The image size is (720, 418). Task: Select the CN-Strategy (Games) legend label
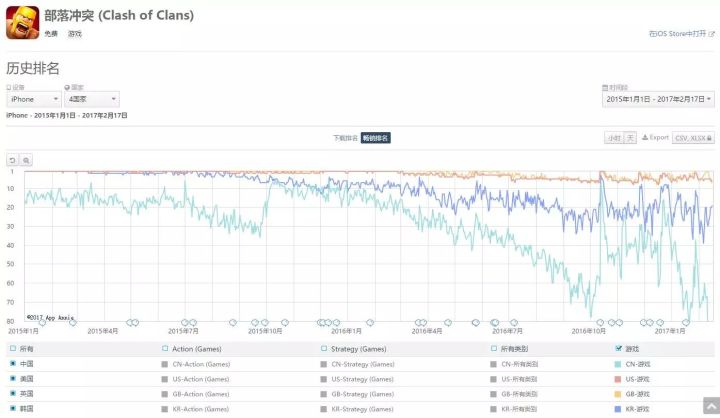click(363, 364)
